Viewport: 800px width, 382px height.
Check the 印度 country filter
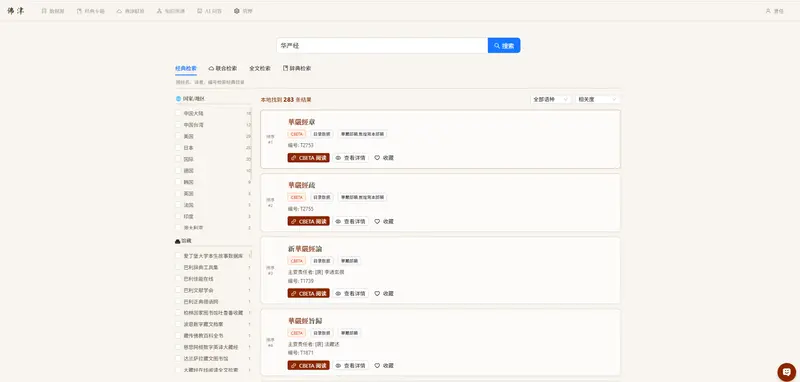point(178,217)
